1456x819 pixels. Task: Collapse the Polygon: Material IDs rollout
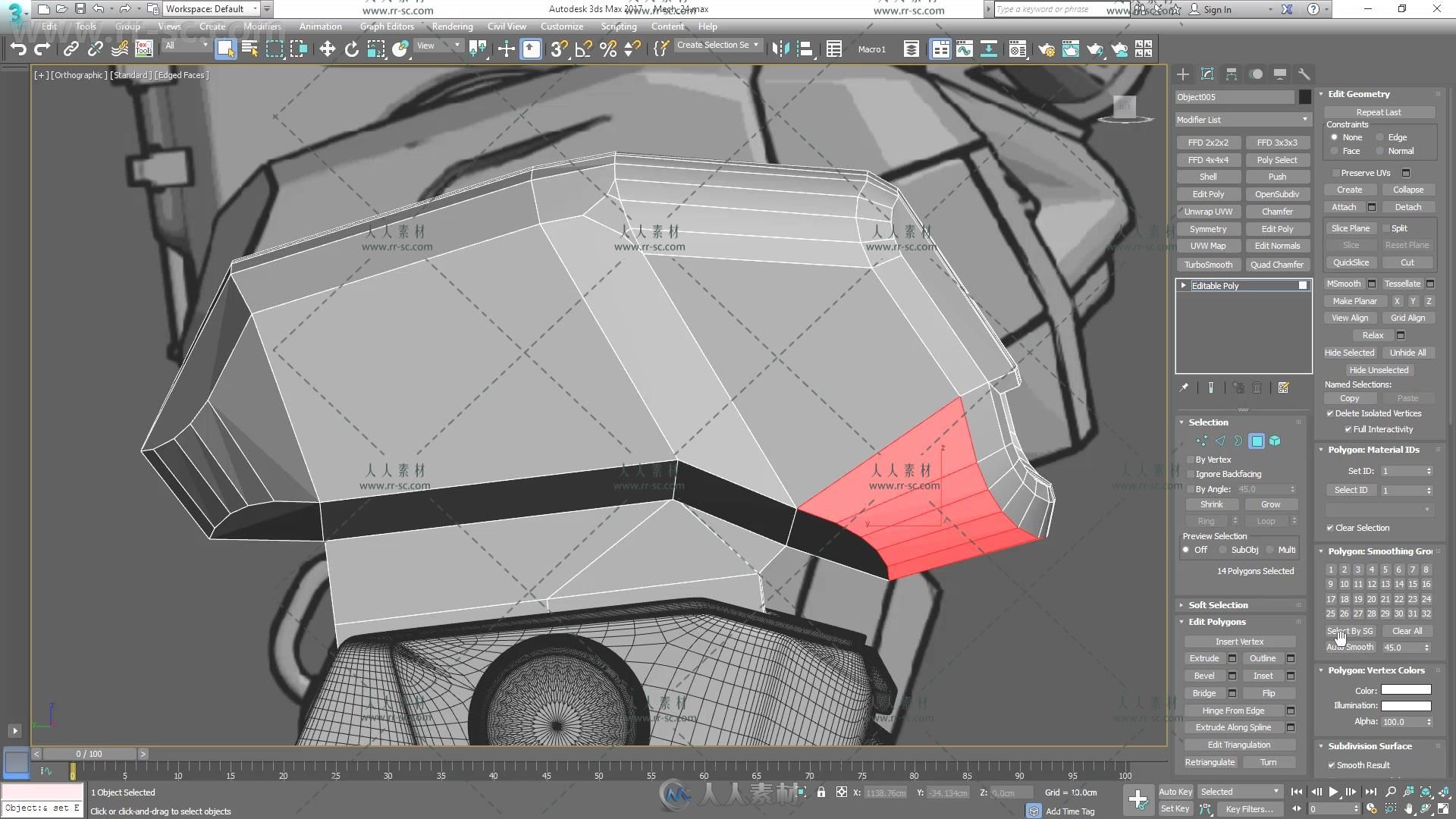(x=1373, y=450)
